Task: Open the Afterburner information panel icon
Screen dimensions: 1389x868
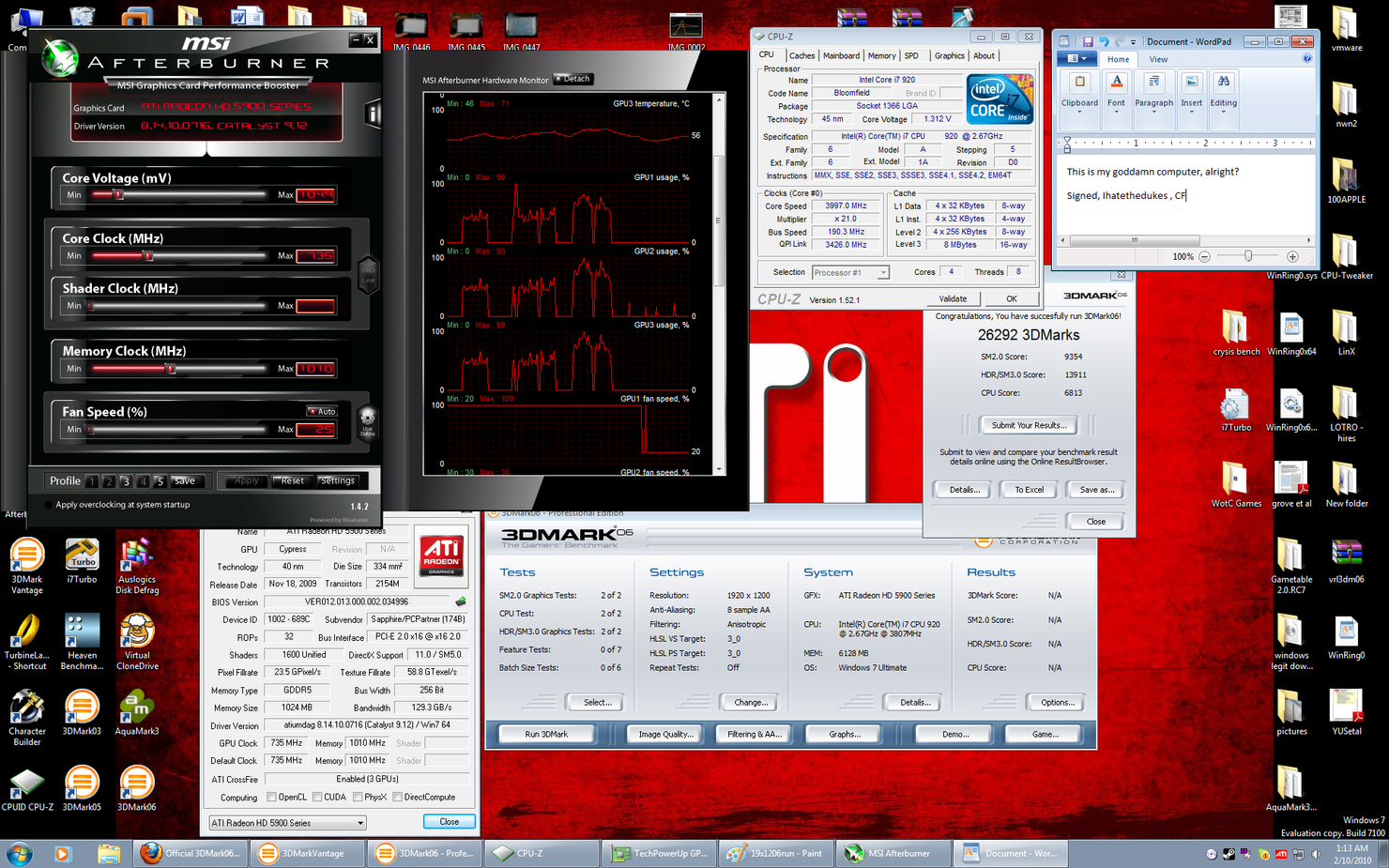Action: click(373, 114)
